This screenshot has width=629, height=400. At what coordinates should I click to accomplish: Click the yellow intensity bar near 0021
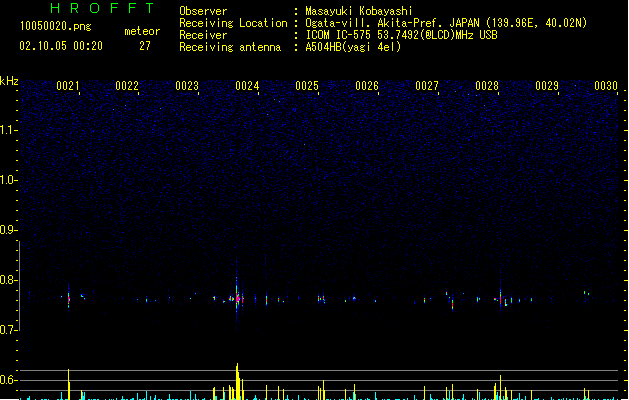pos(69,384)
